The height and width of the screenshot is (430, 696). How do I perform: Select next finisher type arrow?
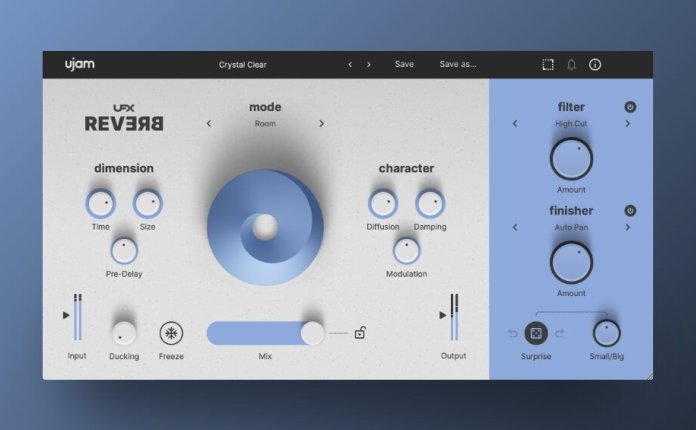[628, 227]
